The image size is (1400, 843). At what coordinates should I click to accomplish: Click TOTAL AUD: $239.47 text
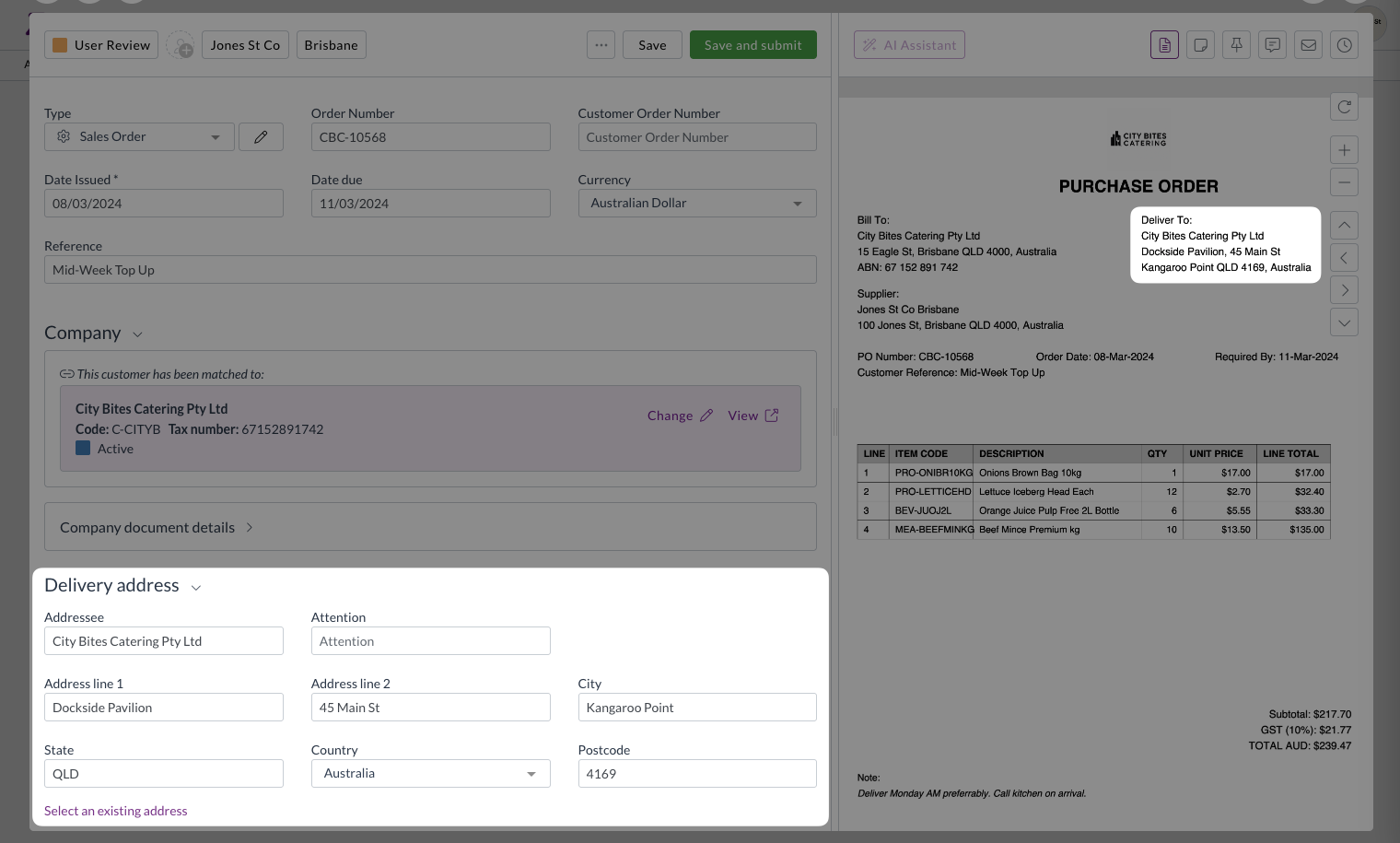[1300, 745]
